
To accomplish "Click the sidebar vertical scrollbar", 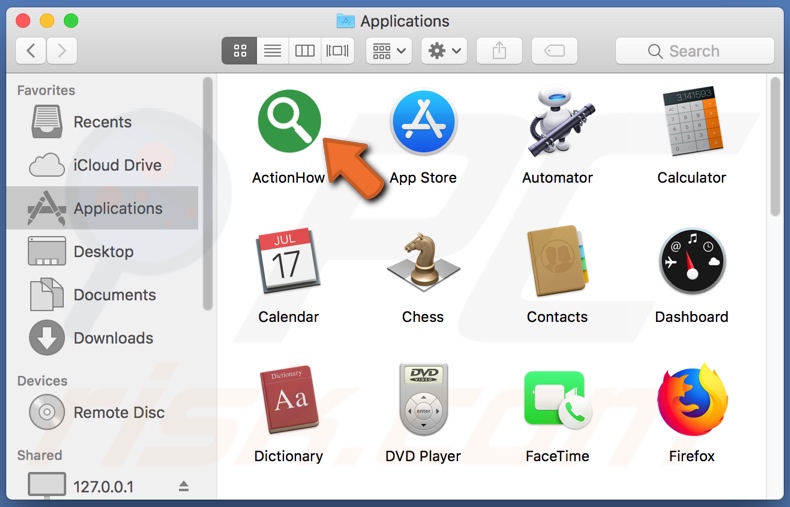I will tap(208, 194).
